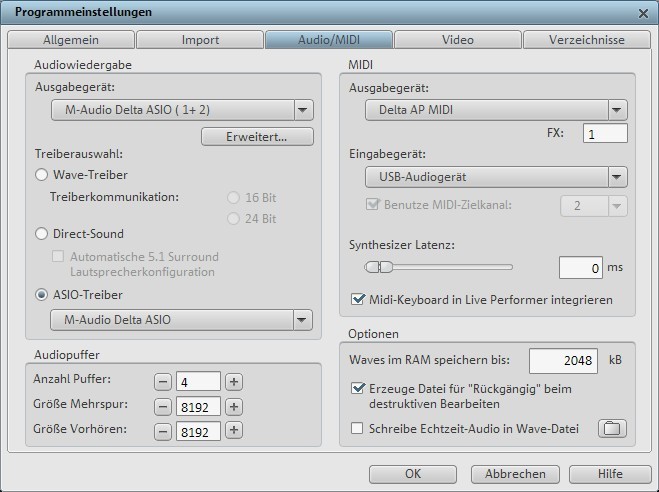The image size is (659, 492).
Task: Confirm settings with OK button
Action: pos(413,474)
